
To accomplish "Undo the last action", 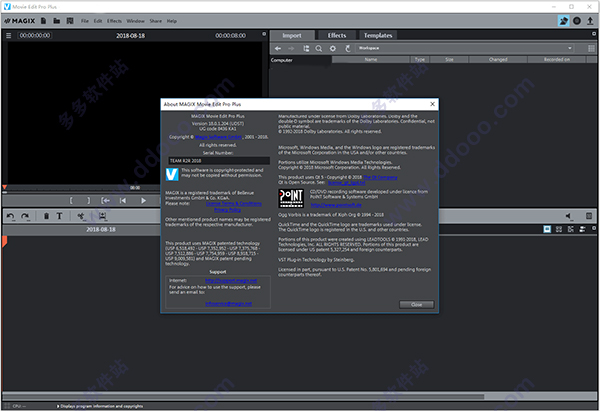I will pos(10,216).
